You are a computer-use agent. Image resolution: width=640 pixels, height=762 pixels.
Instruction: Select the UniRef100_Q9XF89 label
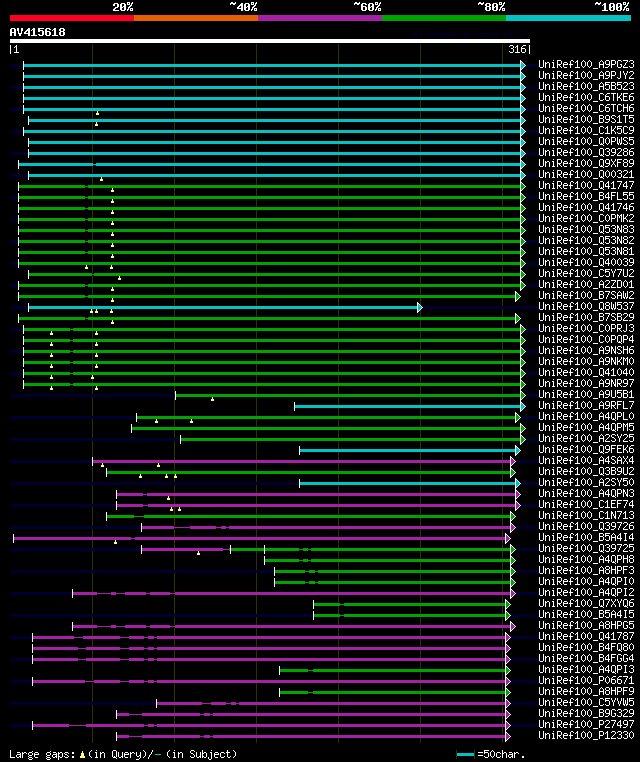(586, 163)
